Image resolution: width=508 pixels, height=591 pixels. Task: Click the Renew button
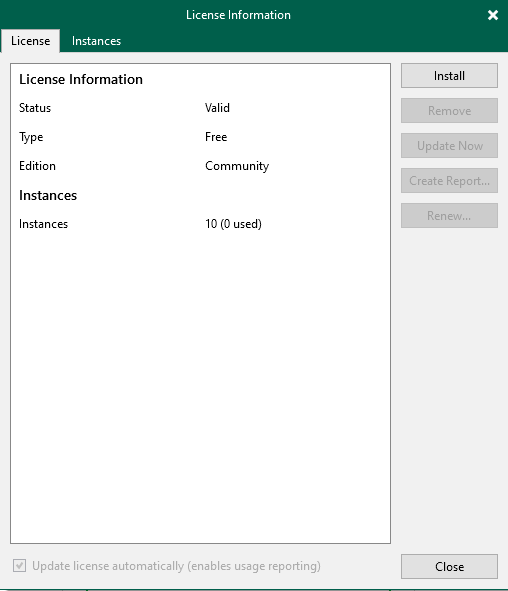click(x=449, y=216)
